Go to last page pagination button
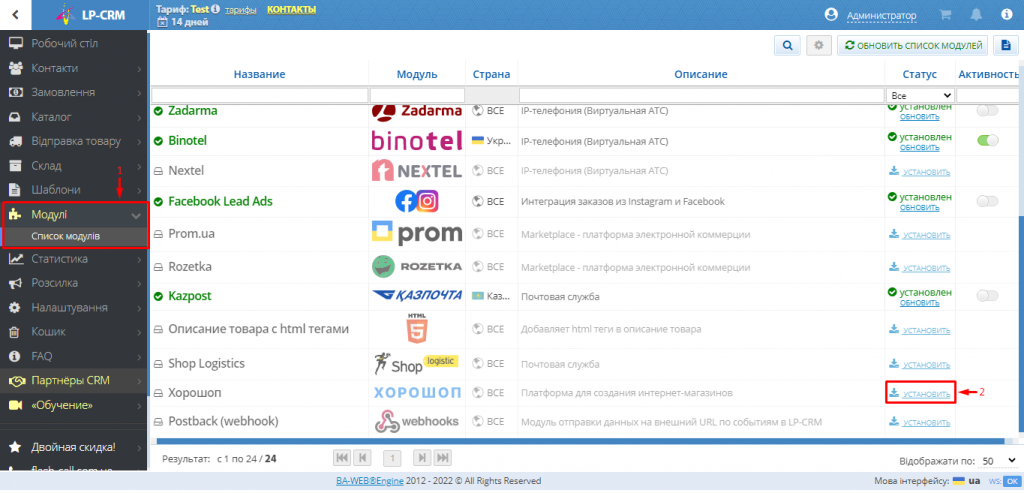Viewport: 1024px width, 493px height. tap(443, 458)
